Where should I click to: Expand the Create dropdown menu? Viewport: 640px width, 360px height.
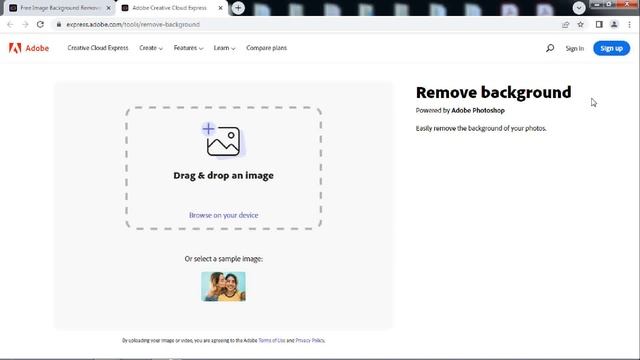pos(151,48)
